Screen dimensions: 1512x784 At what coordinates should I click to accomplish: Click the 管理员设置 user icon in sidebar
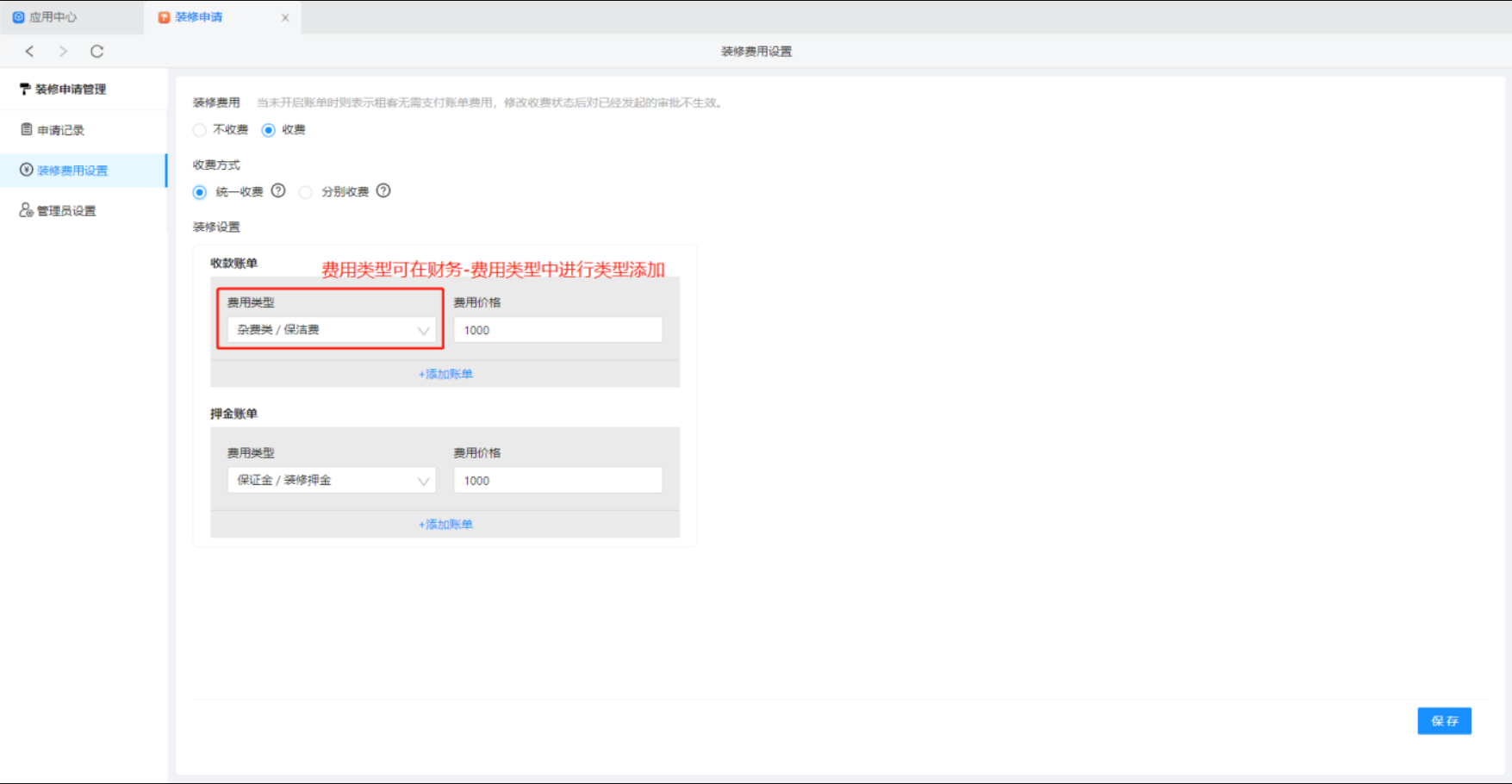[27, 210]
